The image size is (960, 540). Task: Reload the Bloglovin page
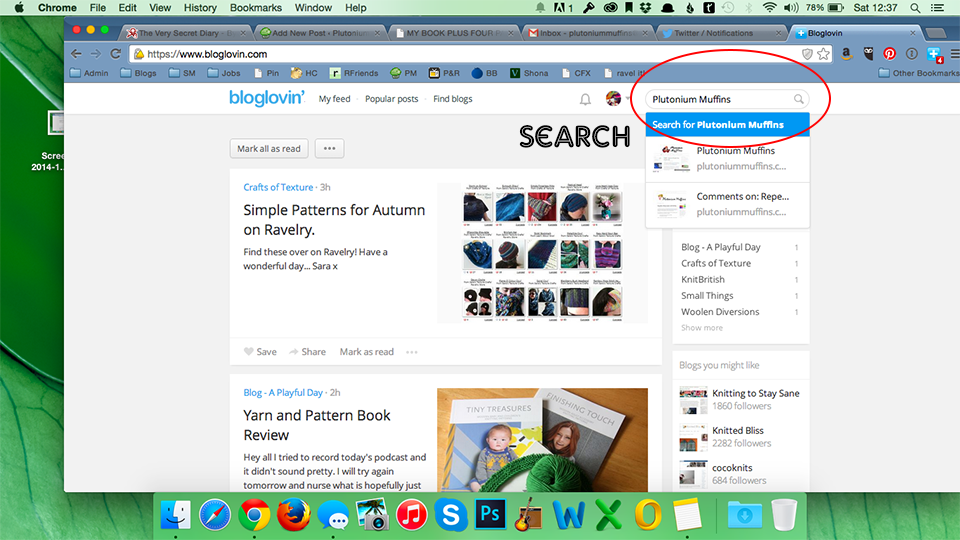coord(115,54)
